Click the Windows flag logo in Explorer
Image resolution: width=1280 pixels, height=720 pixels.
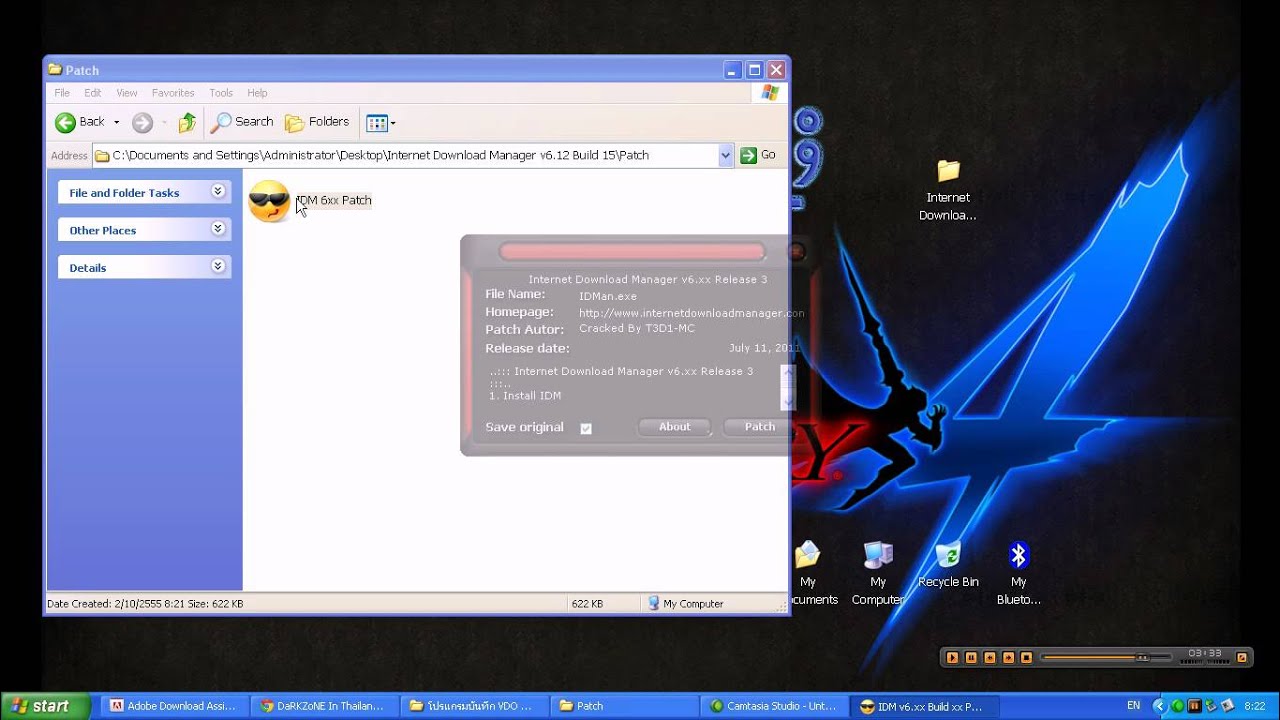pyautogui.click(x=769, y=93)
